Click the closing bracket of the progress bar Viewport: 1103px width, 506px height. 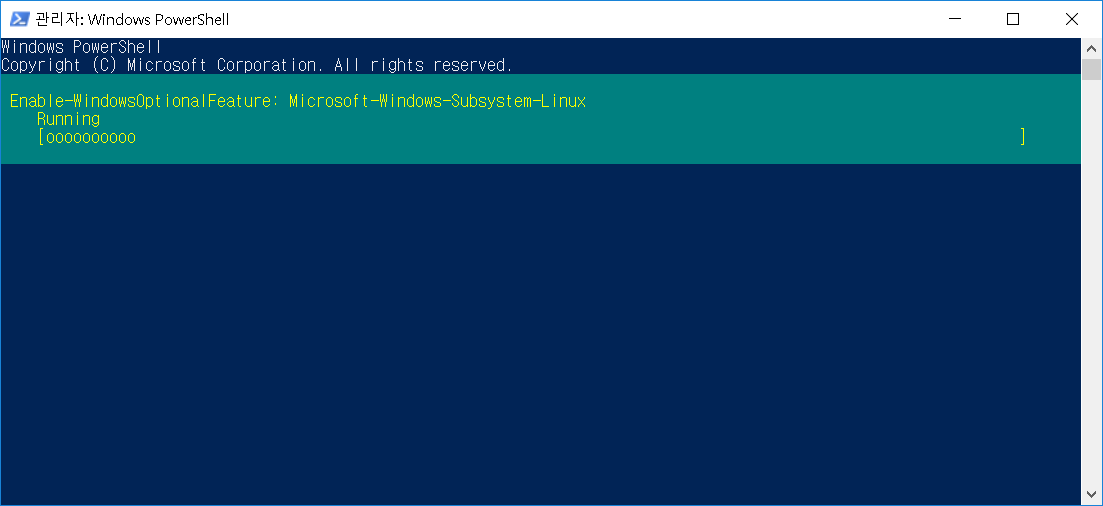[x=1022, y=137]
